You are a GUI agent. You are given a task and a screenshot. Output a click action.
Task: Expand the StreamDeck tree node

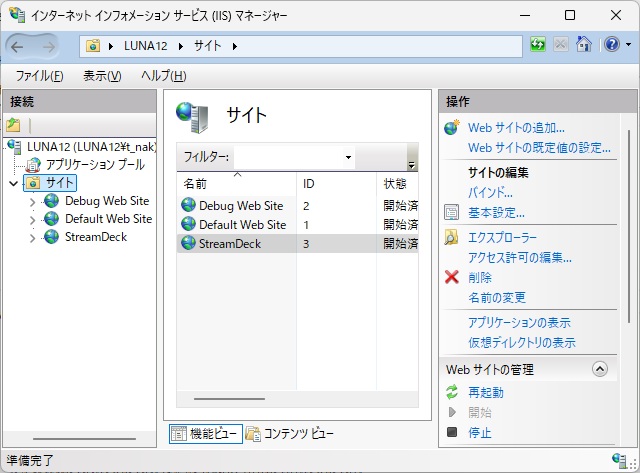(x=32, y=238)
